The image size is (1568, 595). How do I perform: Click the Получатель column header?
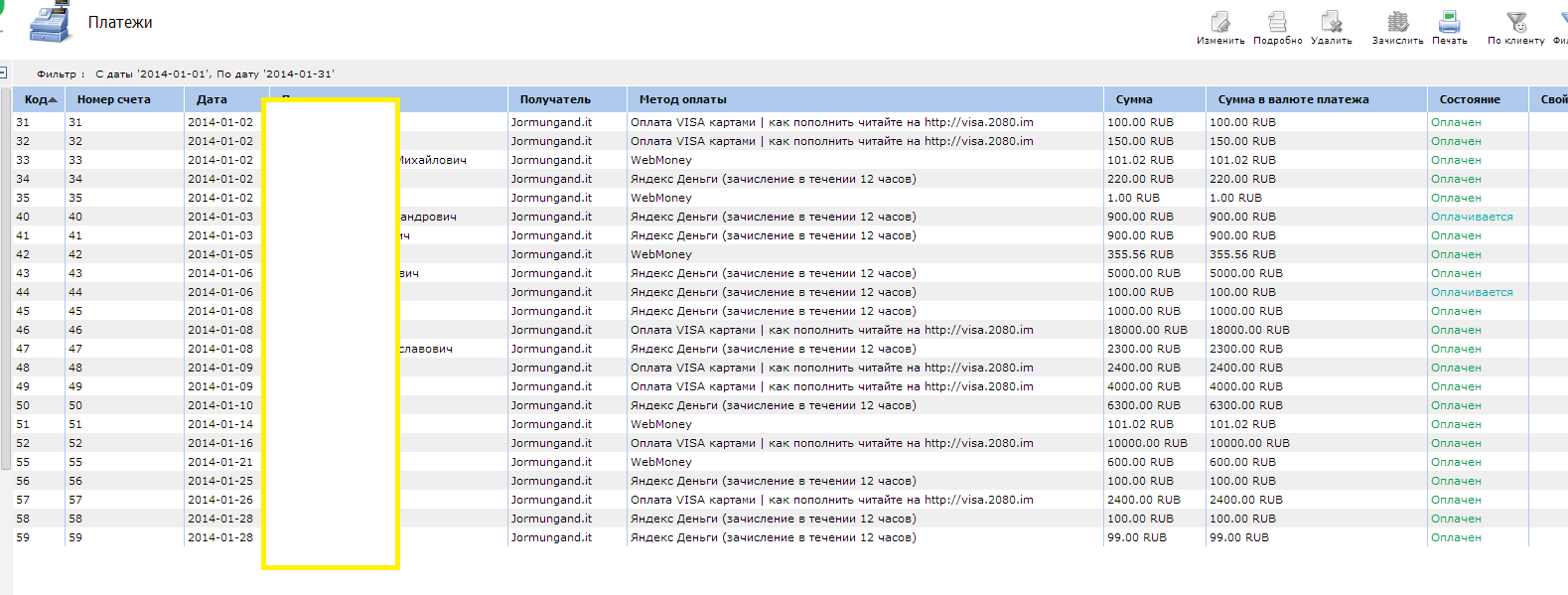click(555, 99)
